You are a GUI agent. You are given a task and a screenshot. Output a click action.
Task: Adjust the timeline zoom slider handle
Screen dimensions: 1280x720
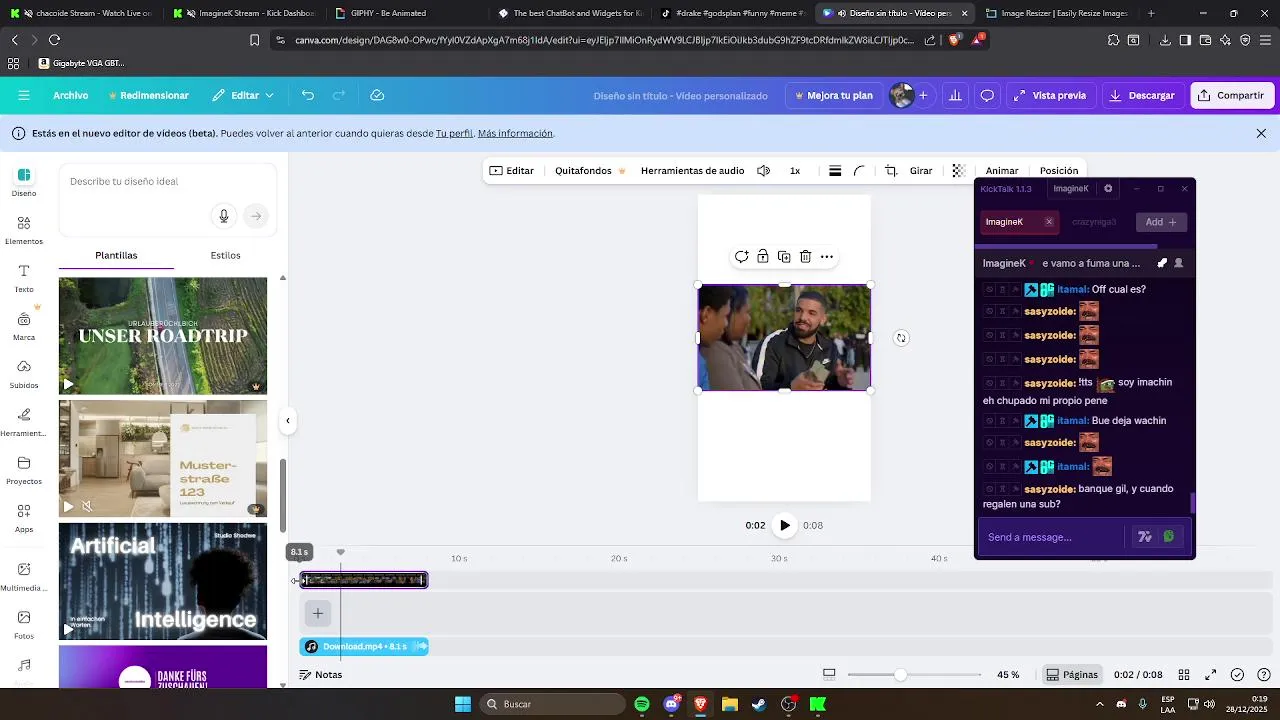[901, 675]
